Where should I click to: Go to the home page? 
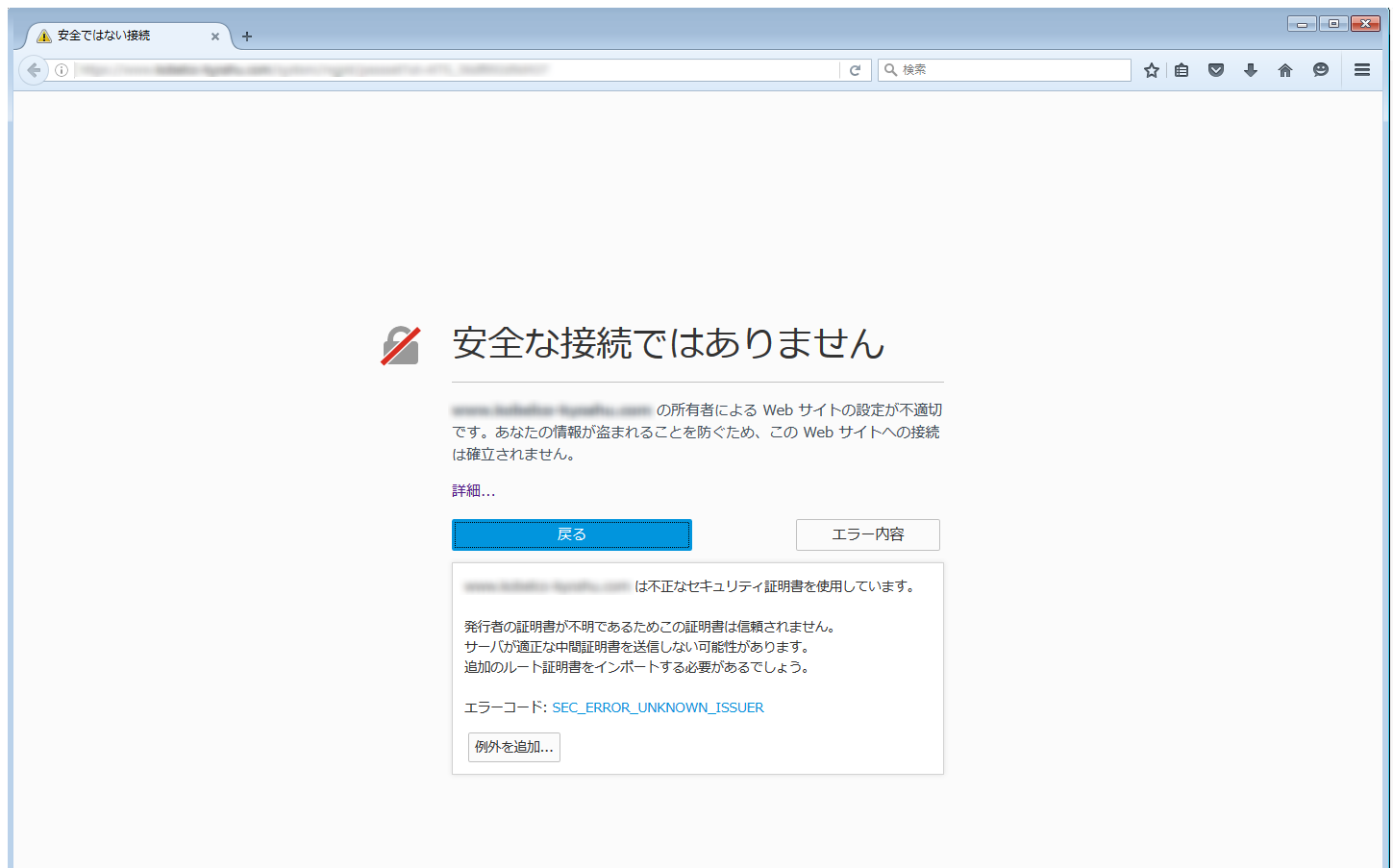[x=1284, y=70]
